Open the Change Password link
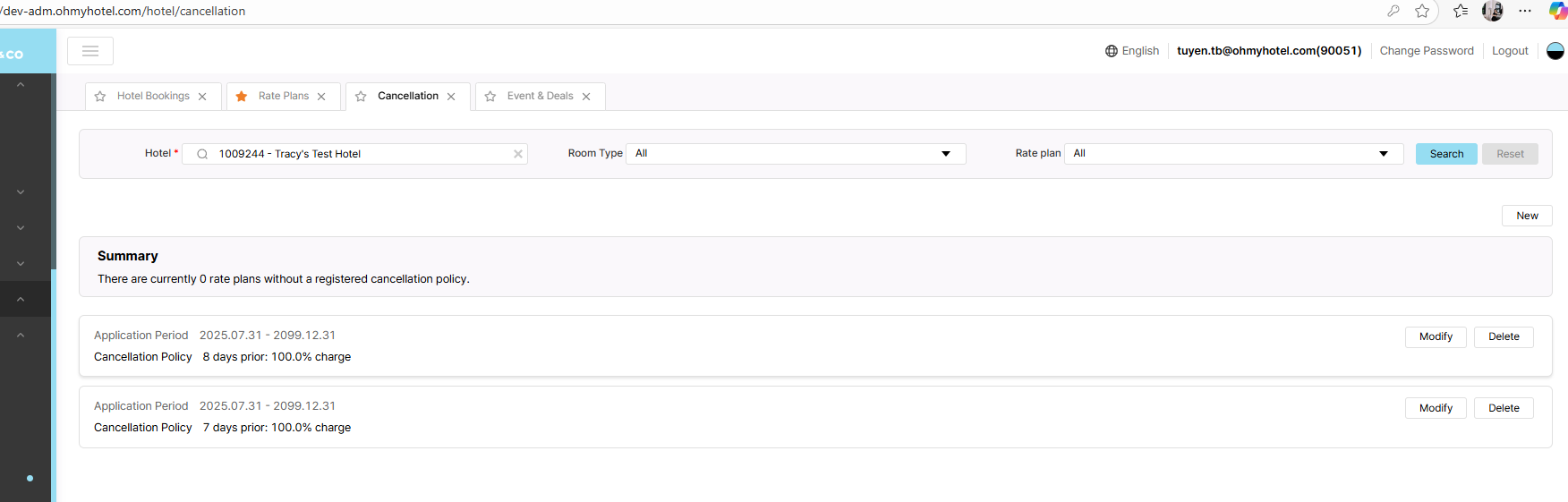1568x502 pixels. (x=1427, y=51)
